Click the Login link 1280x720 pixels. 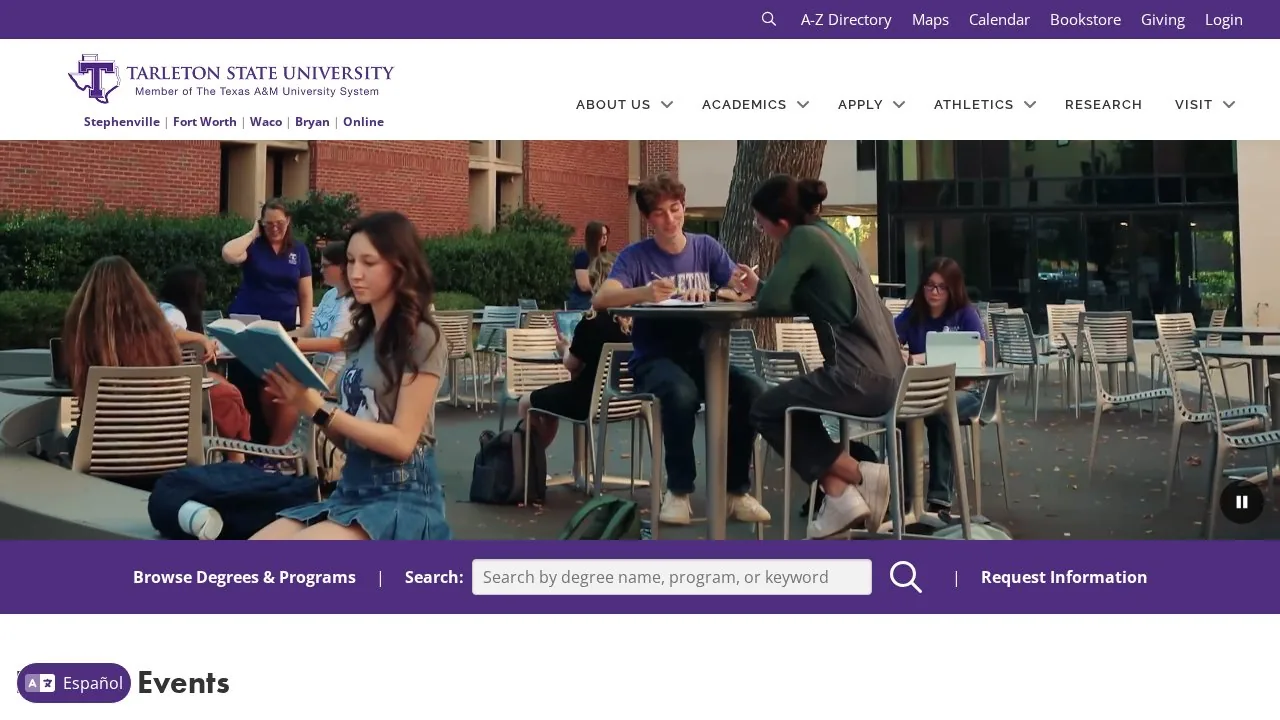[x=1224, y=19]
